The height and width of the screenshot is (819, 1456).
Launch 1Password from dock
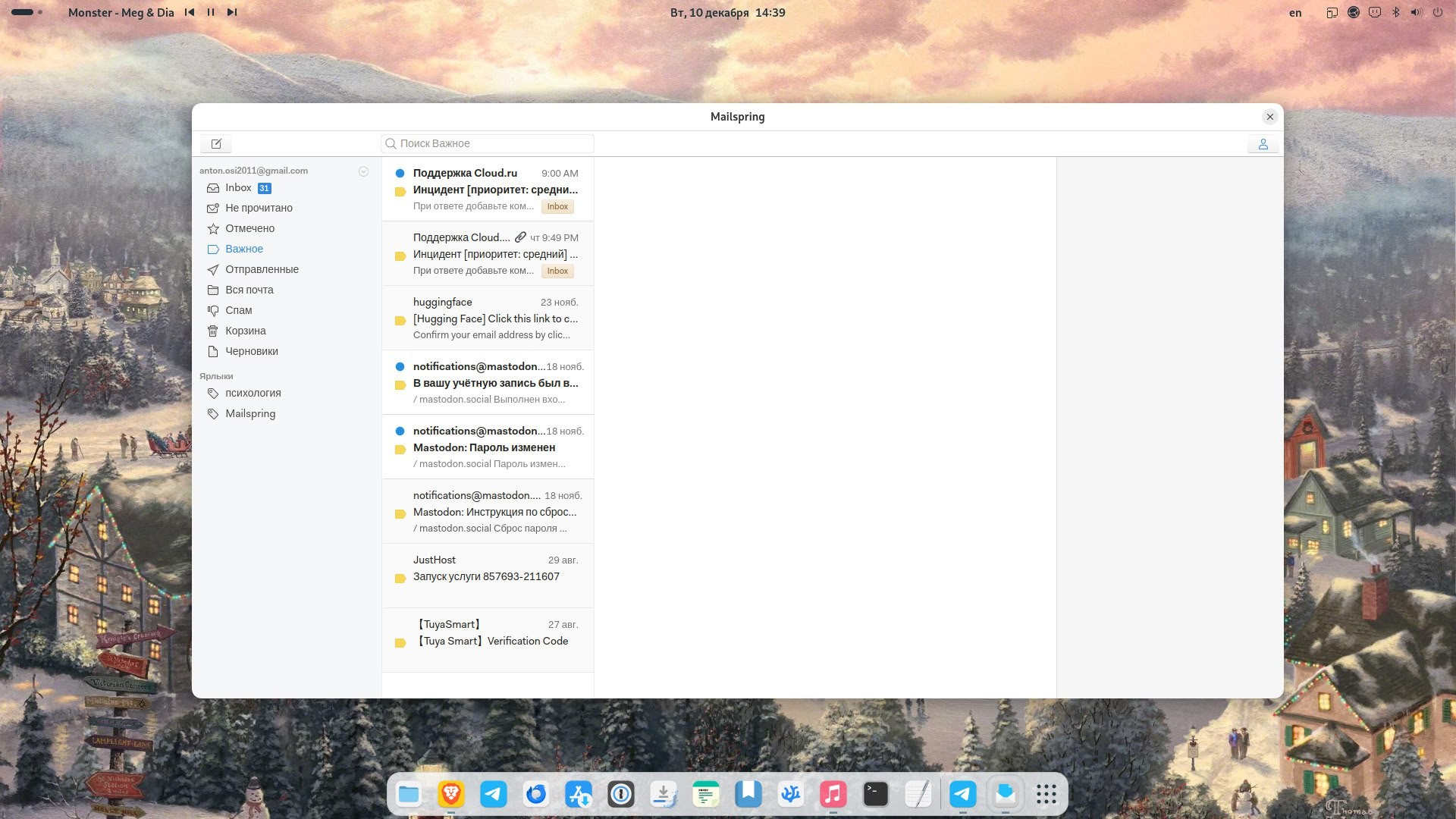tap(621, 794)
